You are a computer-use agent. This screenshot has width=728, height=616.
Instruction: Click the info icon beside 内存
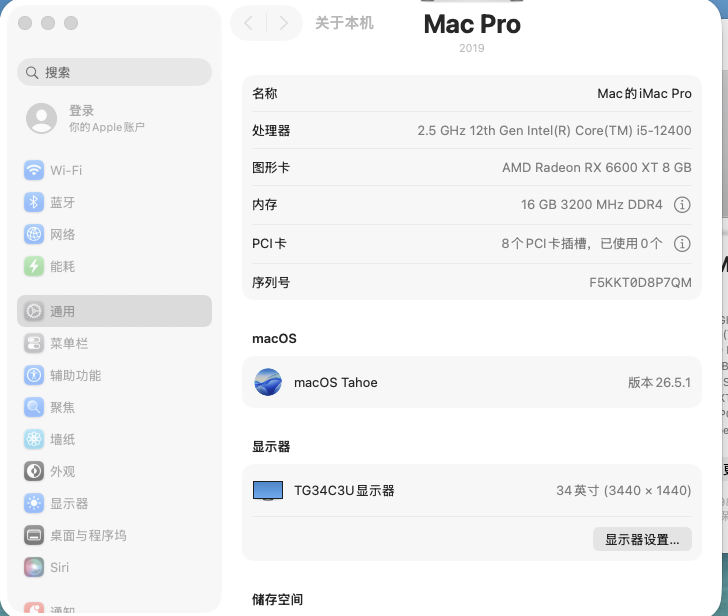(682, 205)
